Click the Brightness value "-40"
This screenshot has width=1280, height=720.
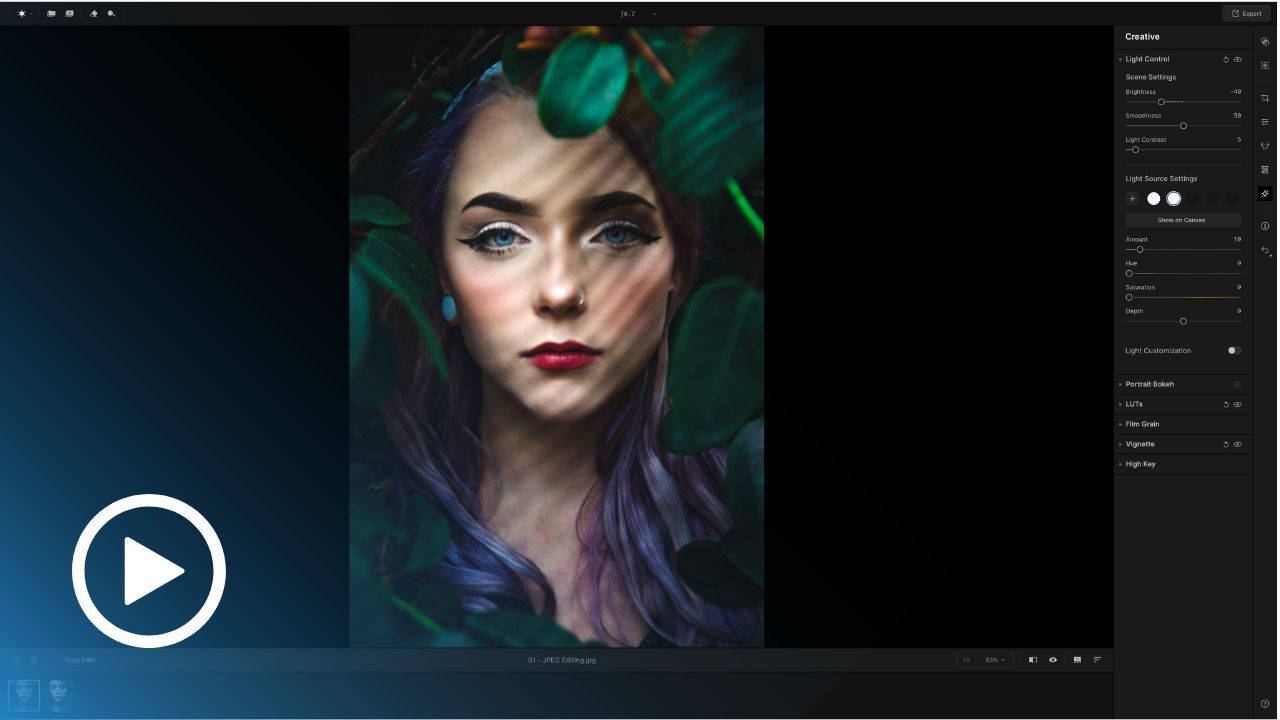(x=1236, y=92)
